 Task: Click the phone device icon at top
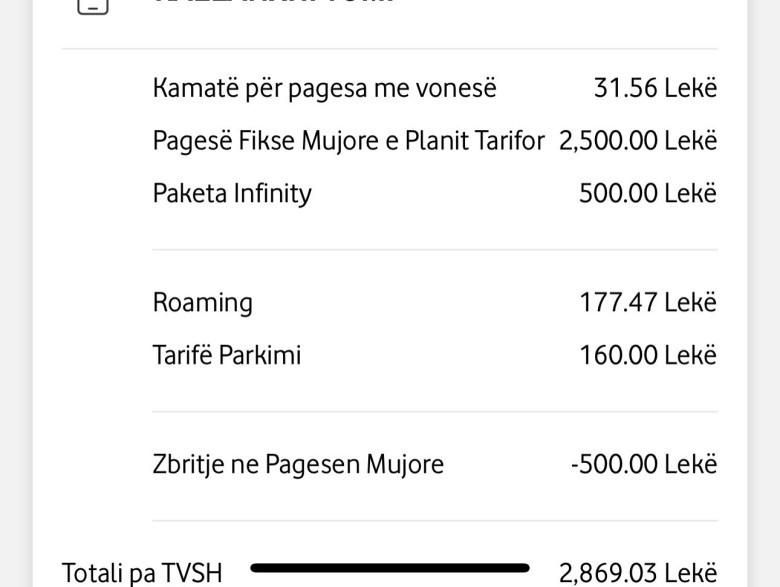93,6
